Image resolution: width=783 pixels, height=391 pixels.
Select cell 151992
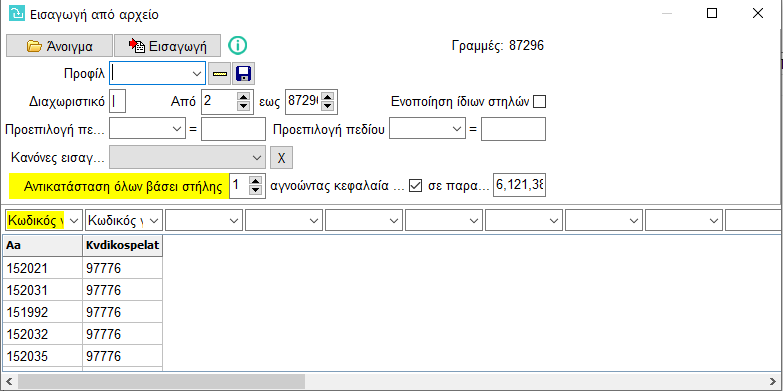(42, 312)
